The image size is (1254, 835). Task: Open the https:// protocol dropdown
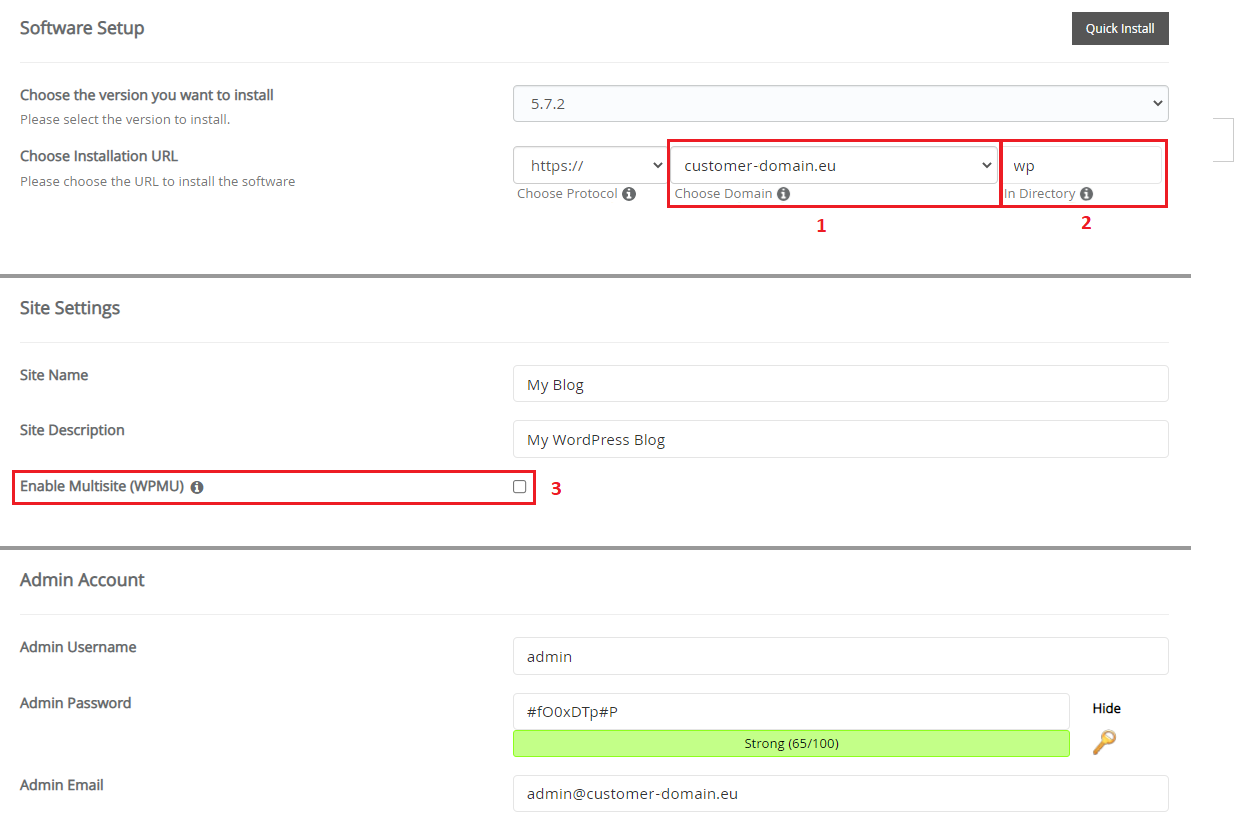(589, 166)
